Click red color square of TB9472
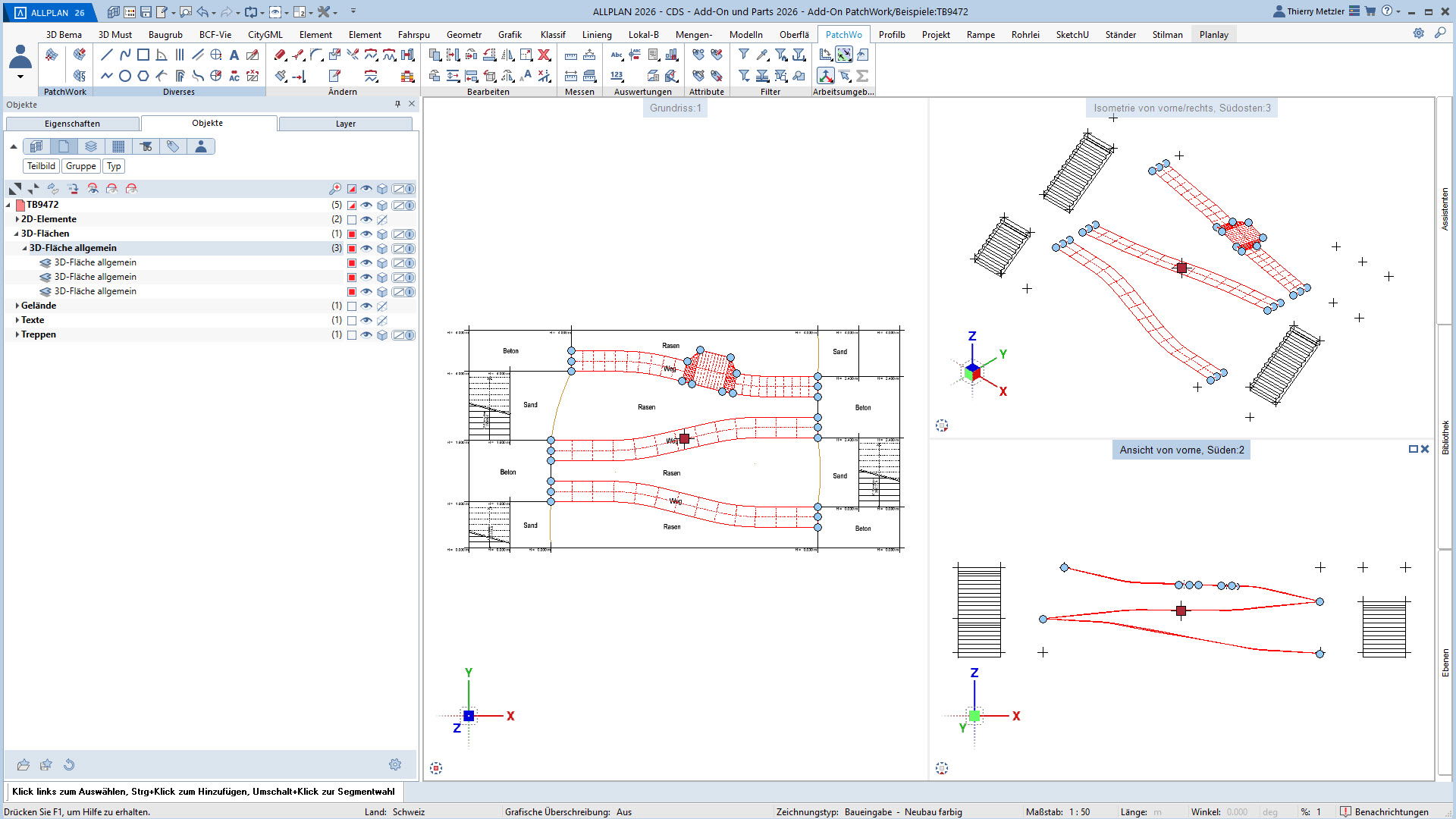The image size is (1456, 819). (352, 205)
